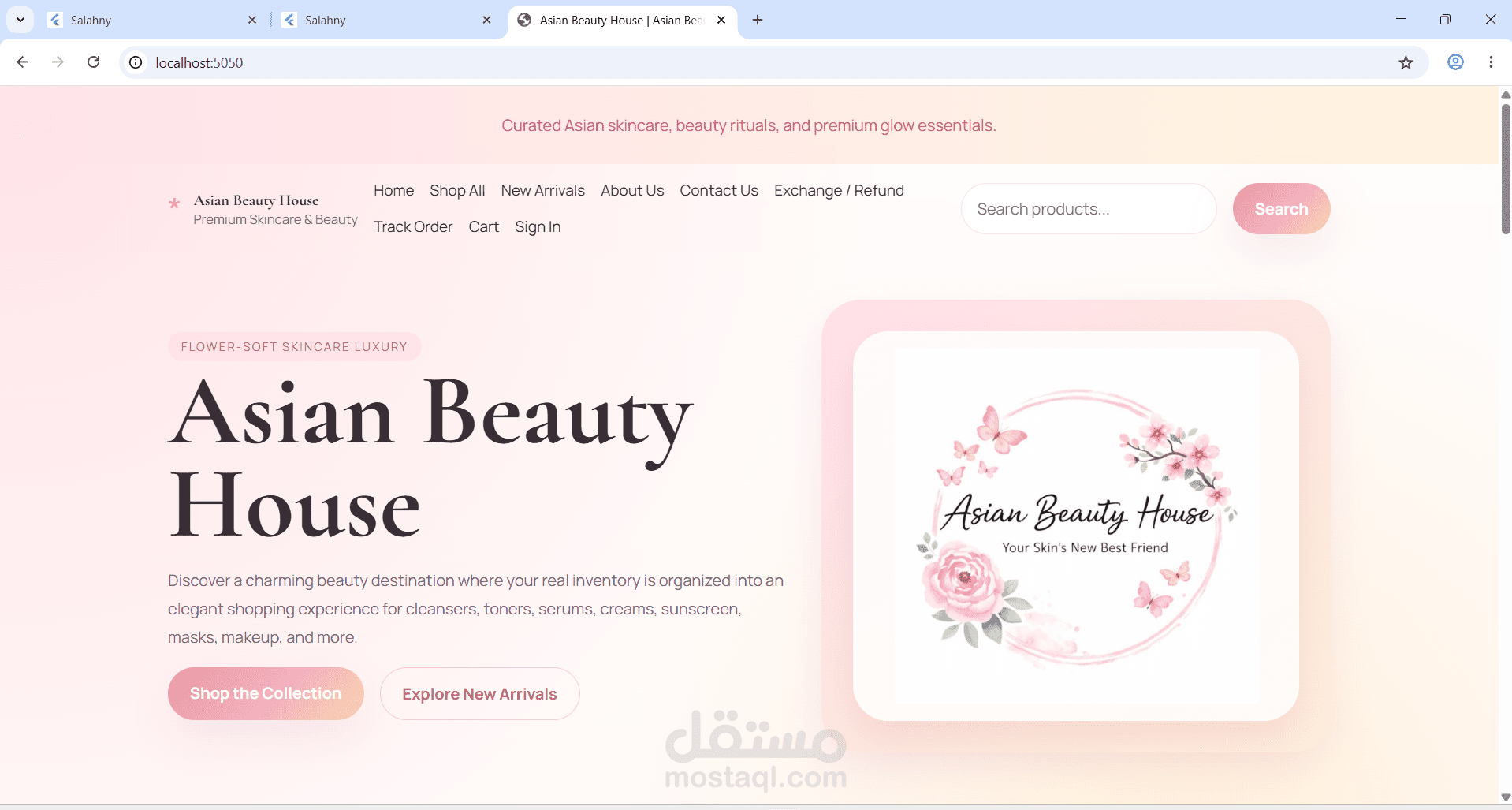
Task: Click the pink Search button
Action: [1281, 209]
